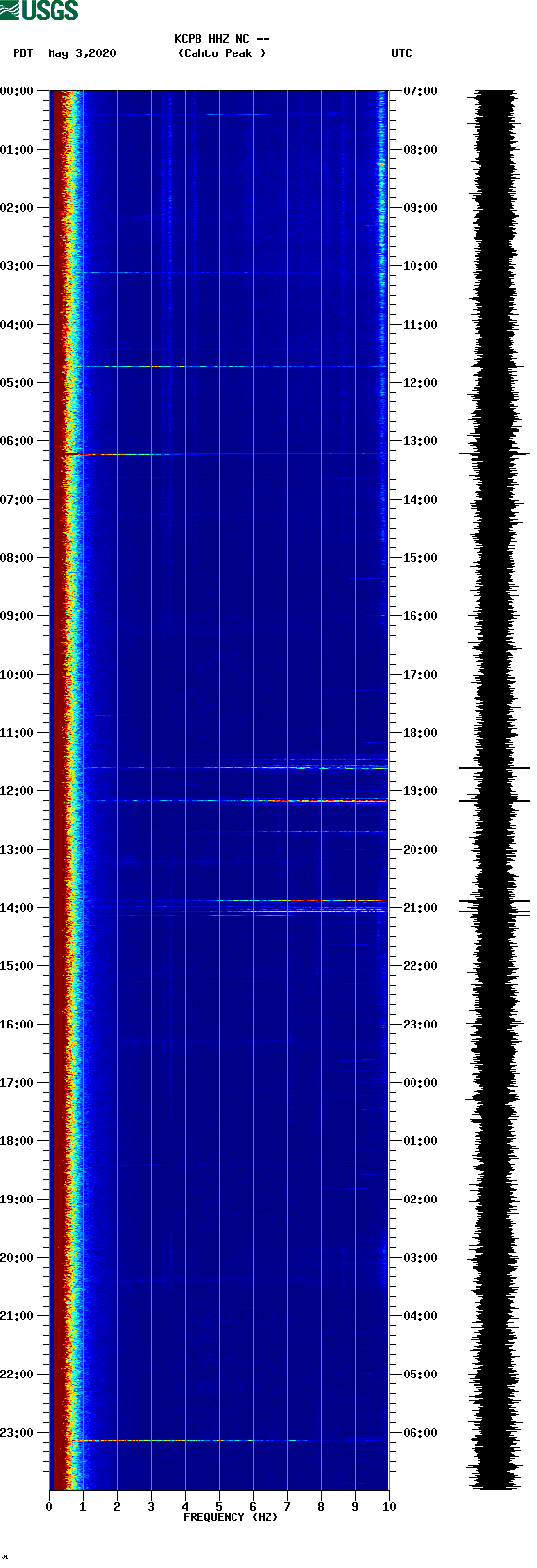Click the faint event line after 23:00 PDT

tap(195, 1440)
